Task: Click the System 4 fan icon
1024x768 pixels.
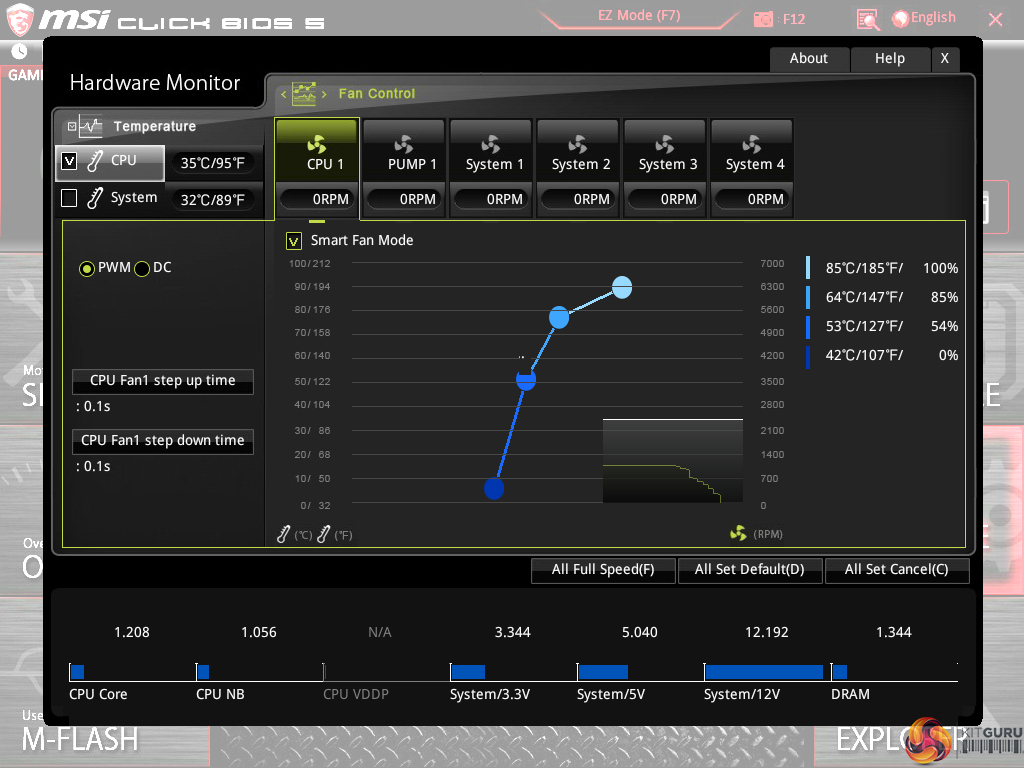Action: [752, 144]
